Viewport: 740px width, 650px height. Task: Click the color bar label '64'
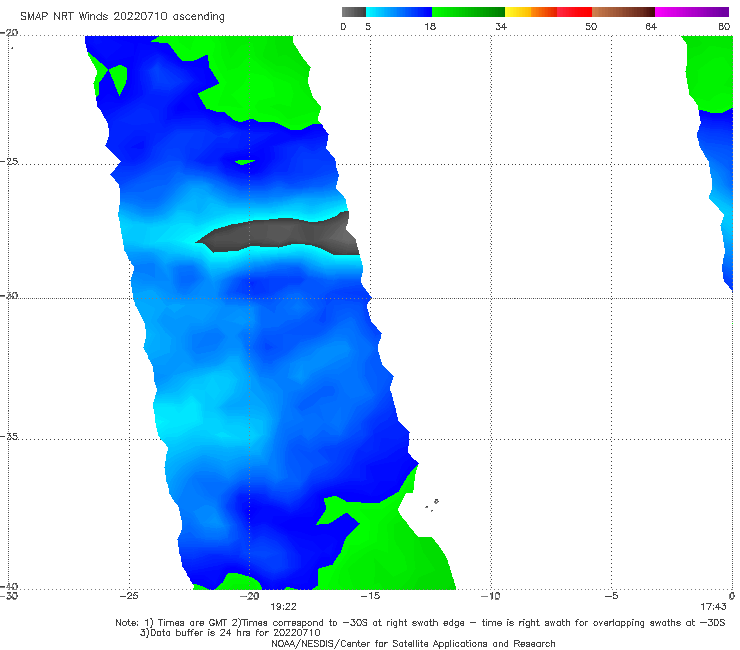tap(651, 26)
